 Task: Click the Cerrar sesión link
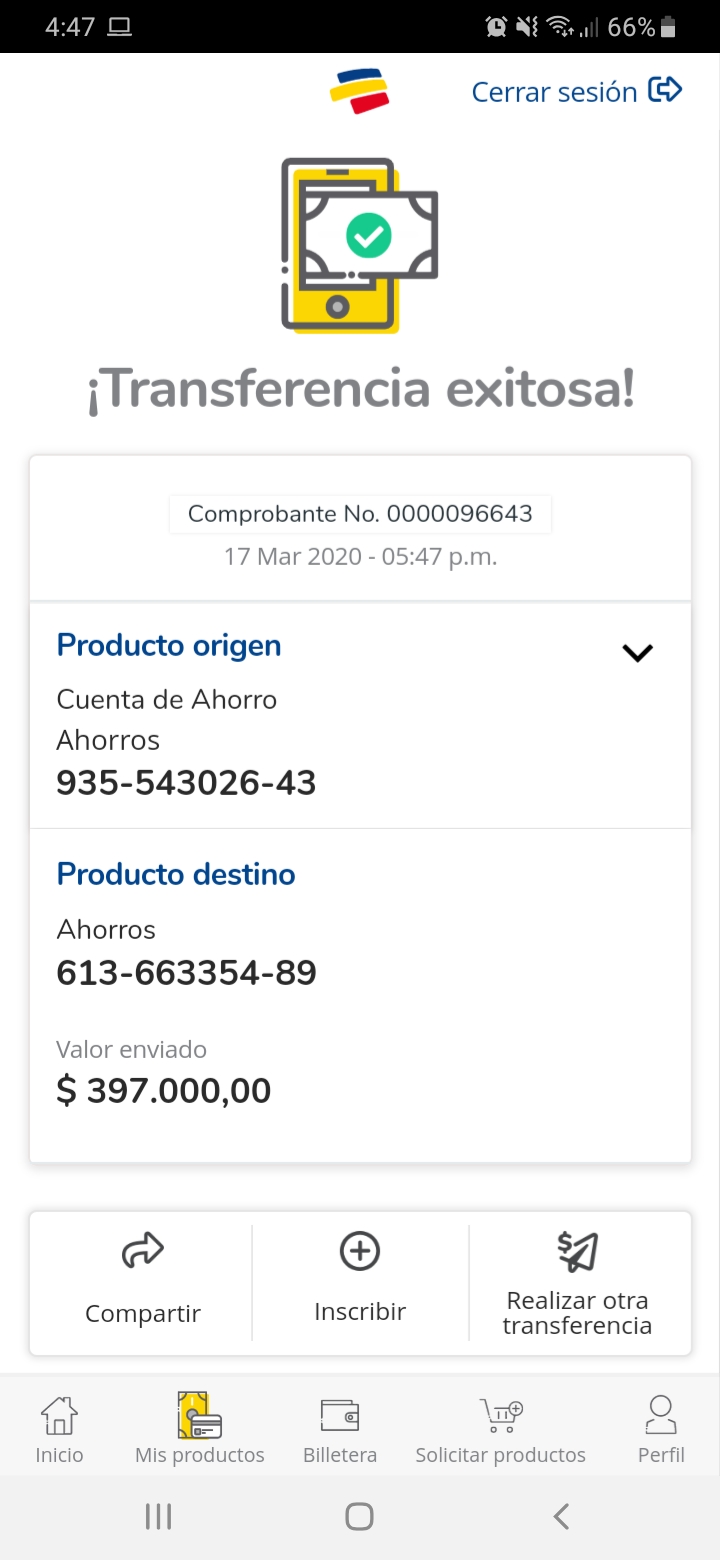[x=554, y=92]
